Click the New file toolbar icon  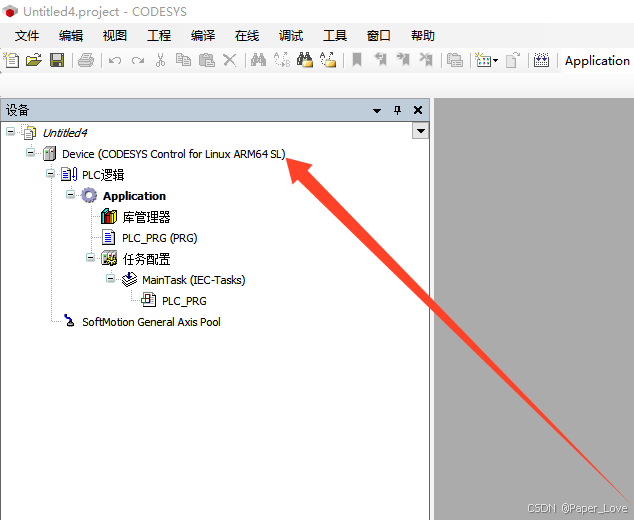[x=11, y=60]
